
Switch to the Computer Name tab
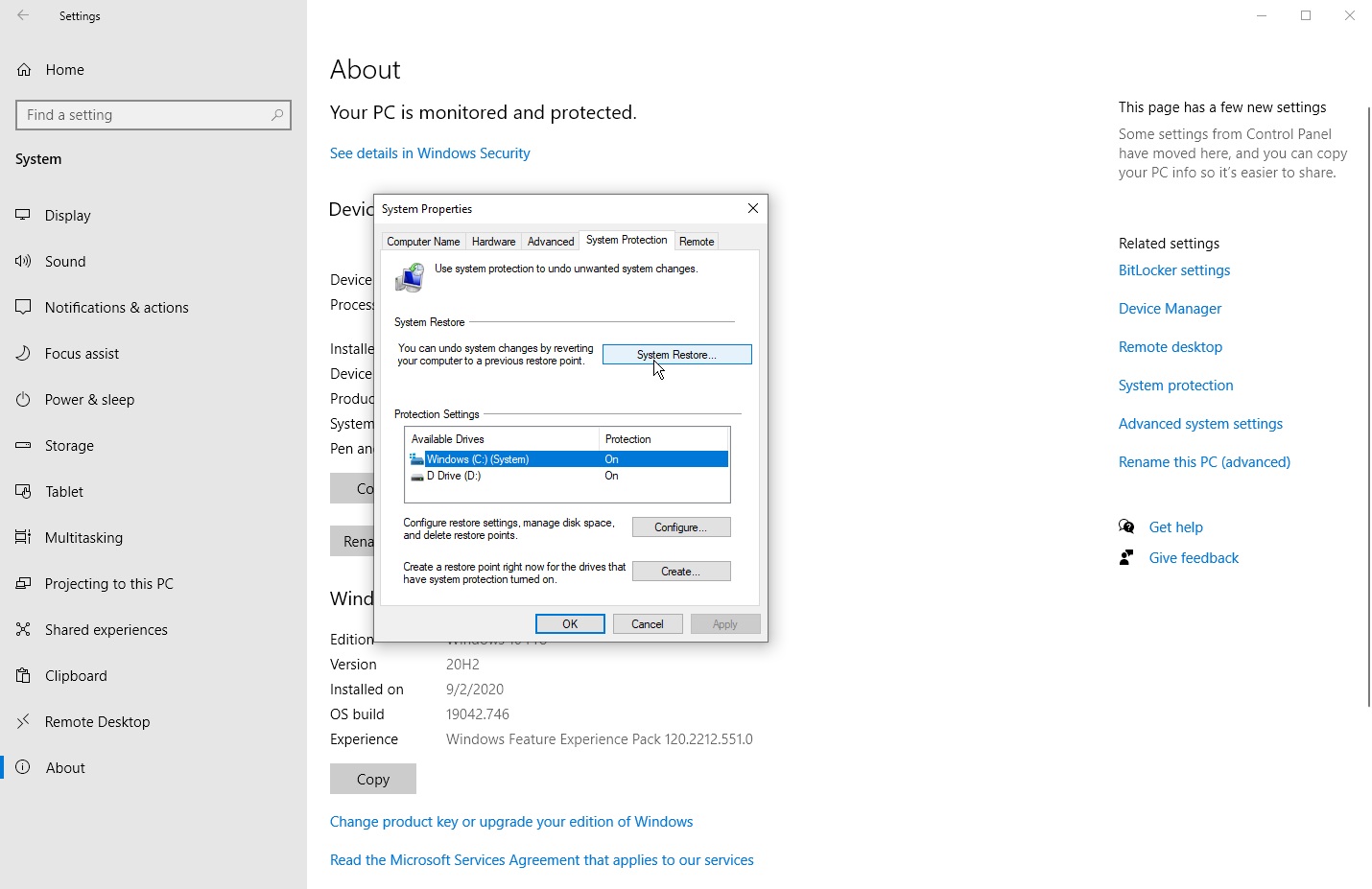coord(423,242)
